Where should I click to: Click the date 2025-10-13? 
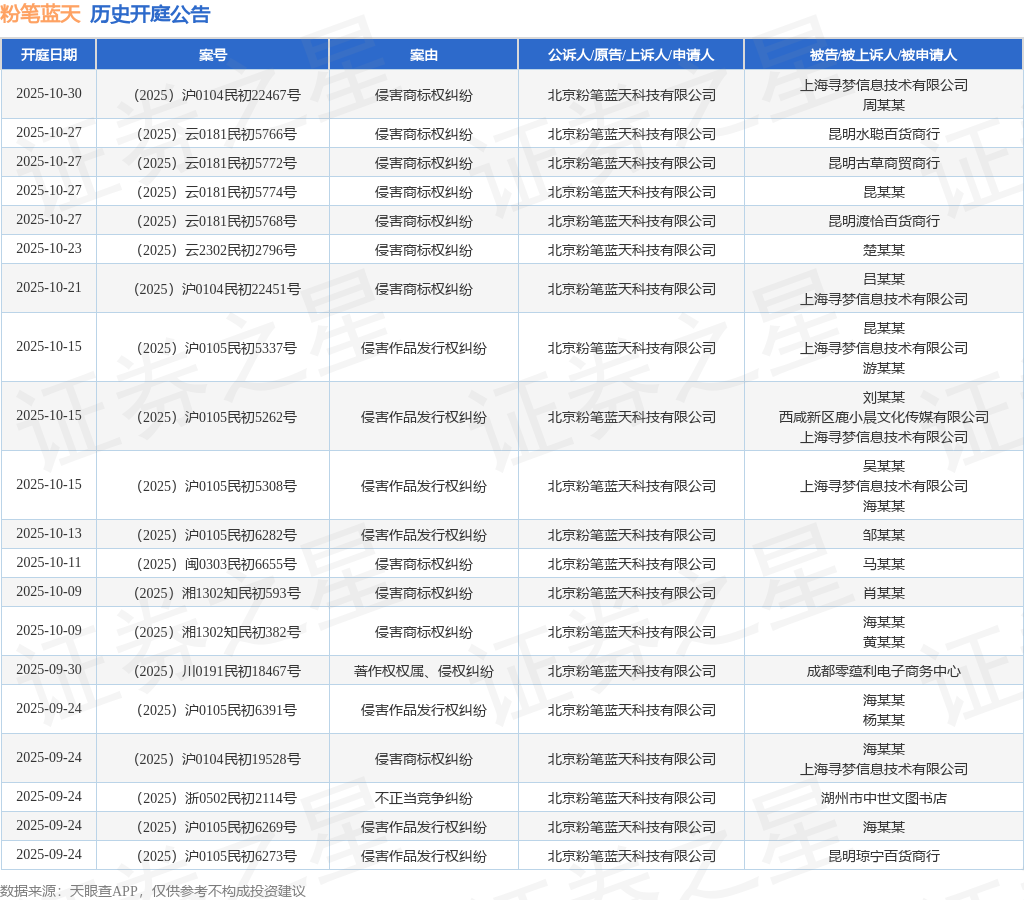(x=49, y=534)
